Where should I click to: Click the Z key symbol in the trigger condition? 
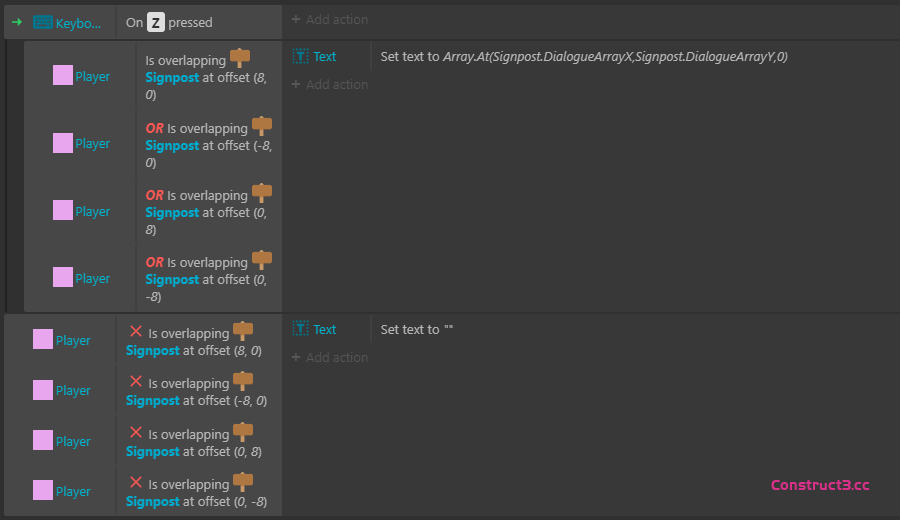click(155, 22)
